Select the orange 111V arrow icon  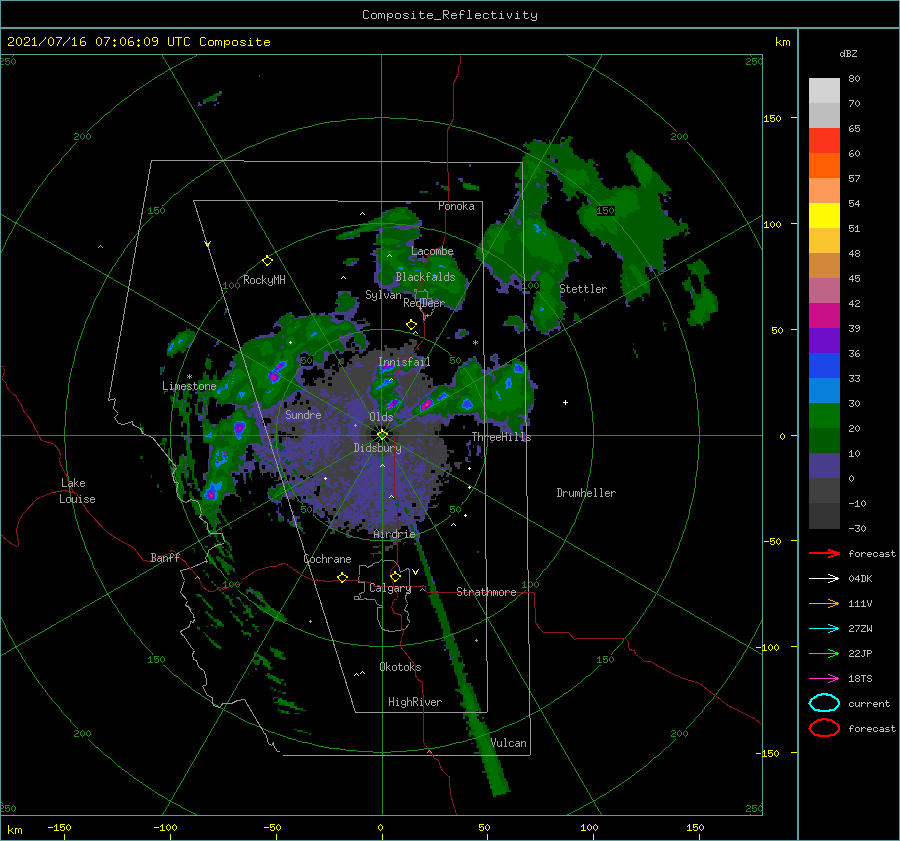[824, 603]
